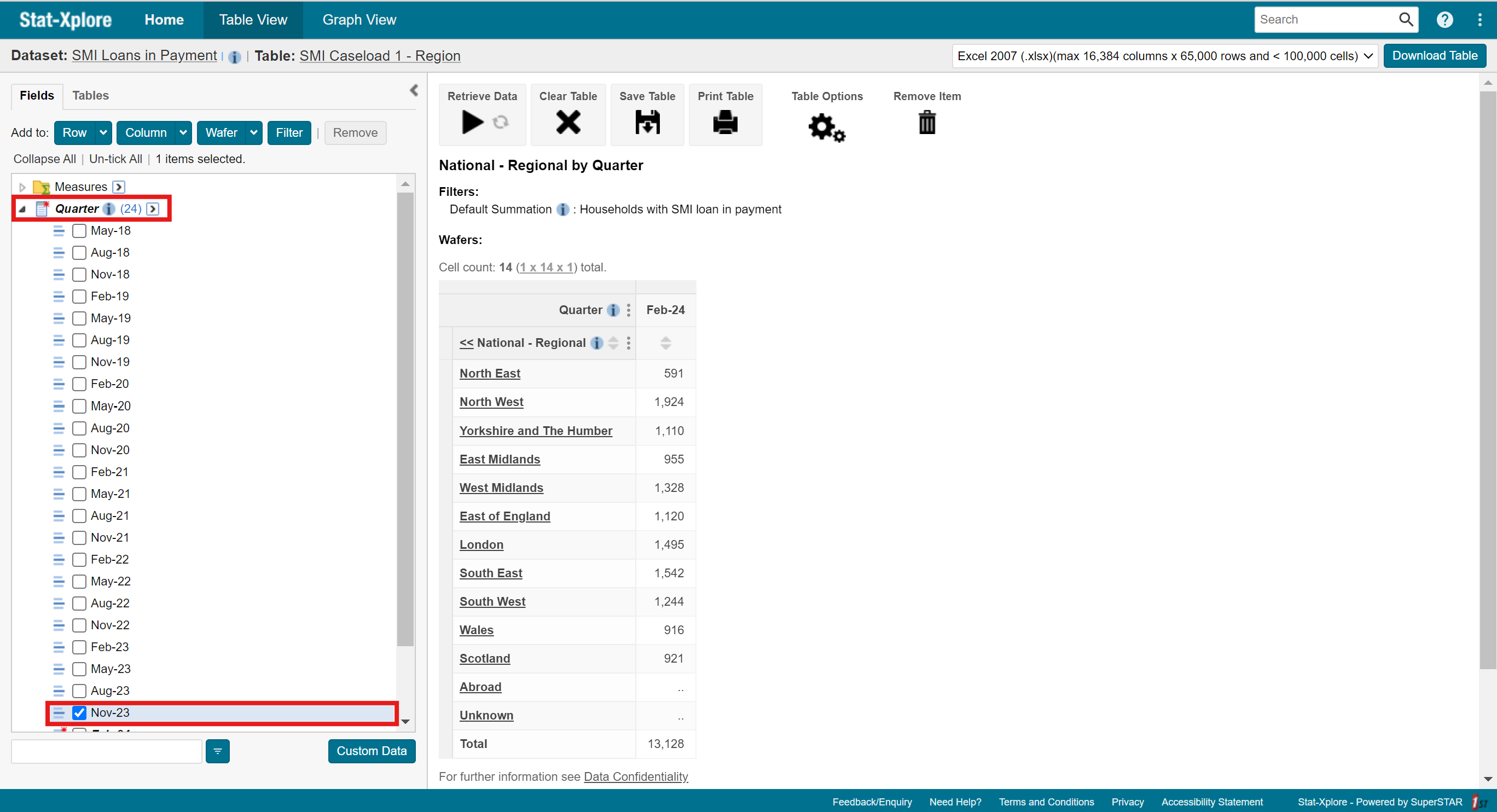Open Graph View in top navigation

359,20
